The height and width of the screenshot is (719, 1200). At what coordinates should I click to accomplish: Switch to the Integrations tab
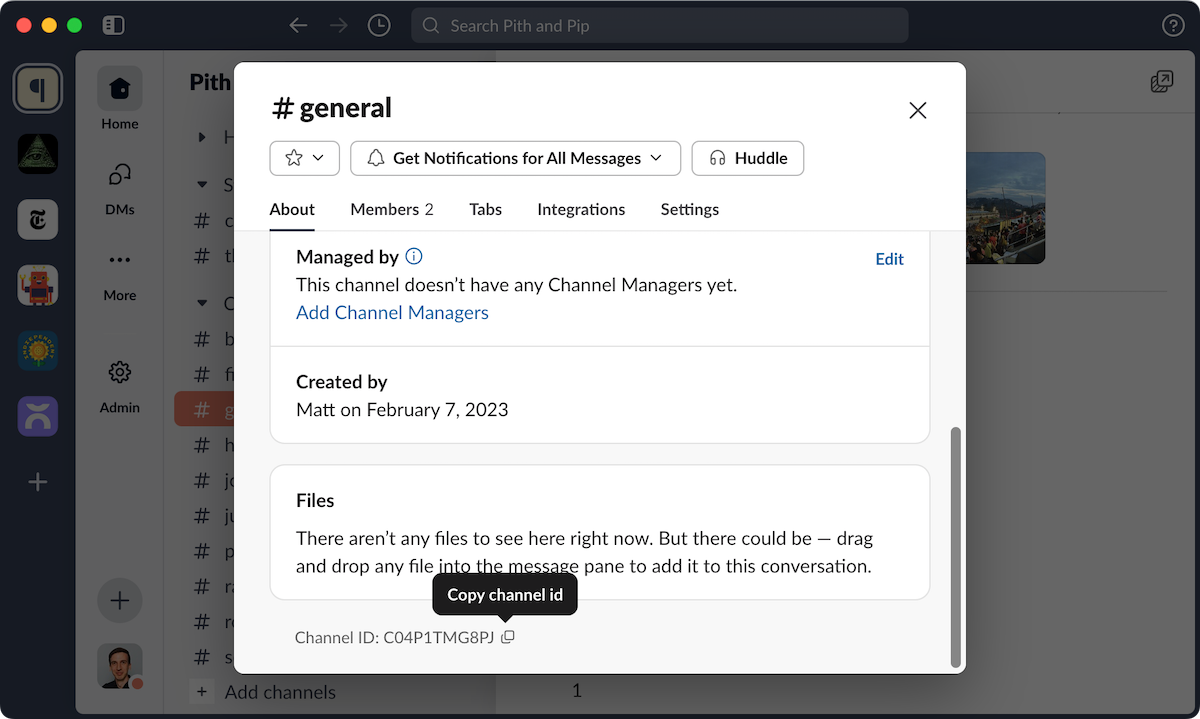581,209
